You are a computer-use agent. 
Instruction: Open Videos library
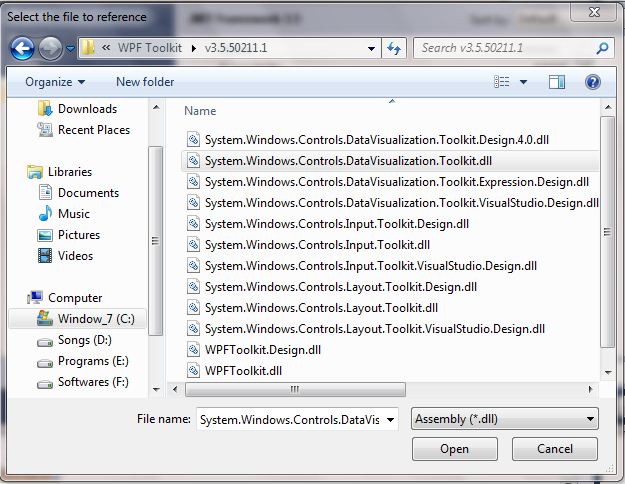pyautogui.click(x=65, y=256)
